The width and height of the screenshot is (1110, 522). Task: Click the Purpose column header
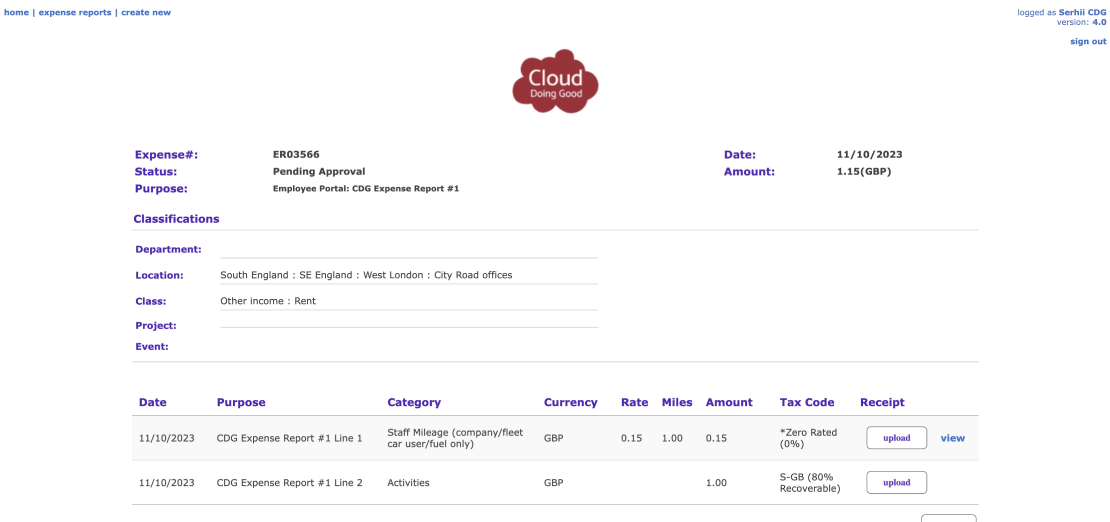241,402
